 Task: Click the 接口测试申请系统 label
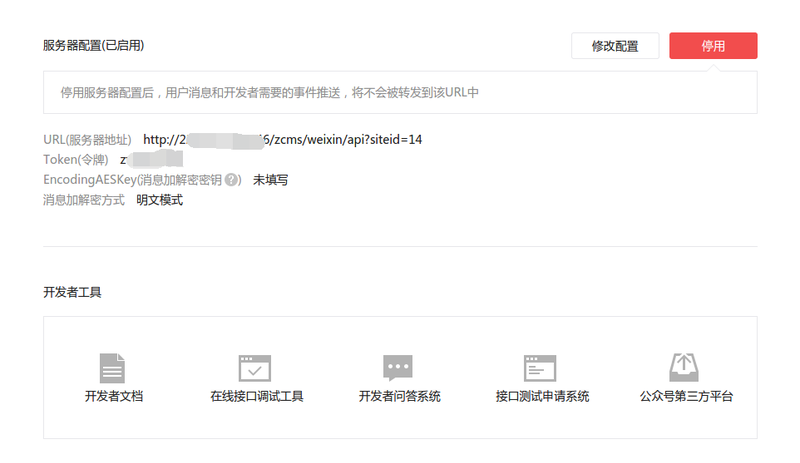542,397
